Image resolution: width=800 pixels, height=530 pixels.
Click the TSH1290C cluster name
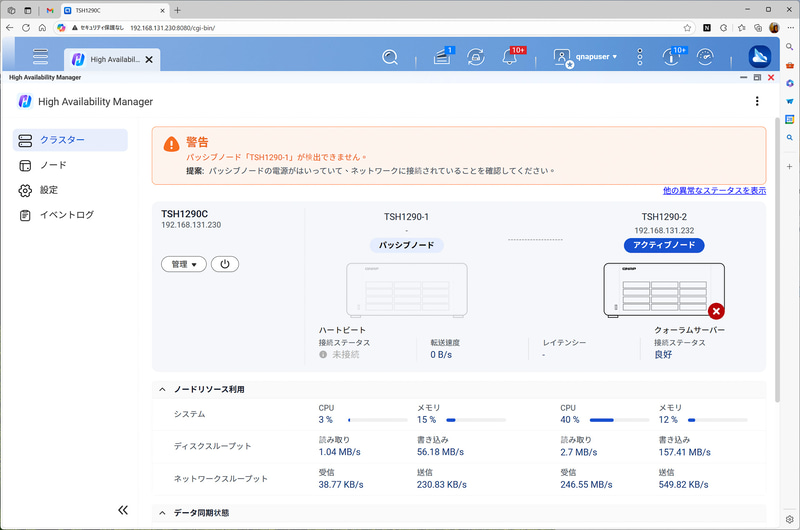(x=184, y=214)
